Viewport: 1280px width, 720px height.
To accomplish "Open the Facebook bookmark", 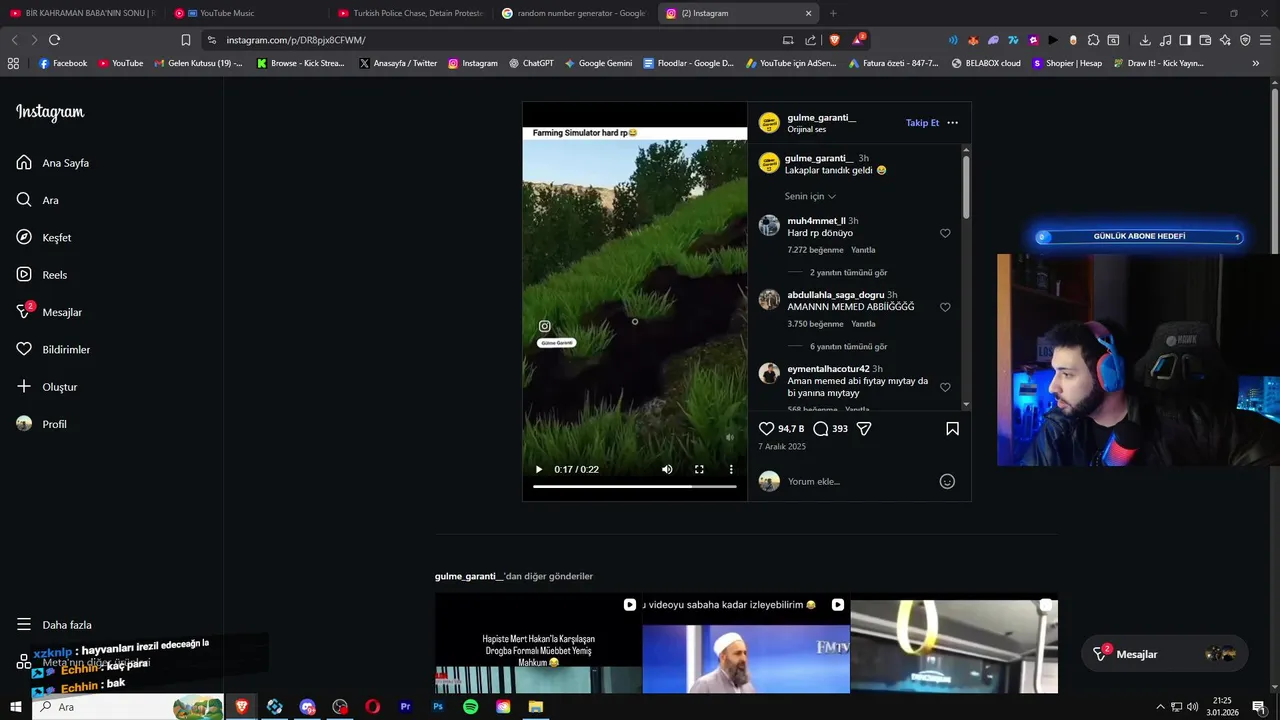I will click(x=63, y=63).
